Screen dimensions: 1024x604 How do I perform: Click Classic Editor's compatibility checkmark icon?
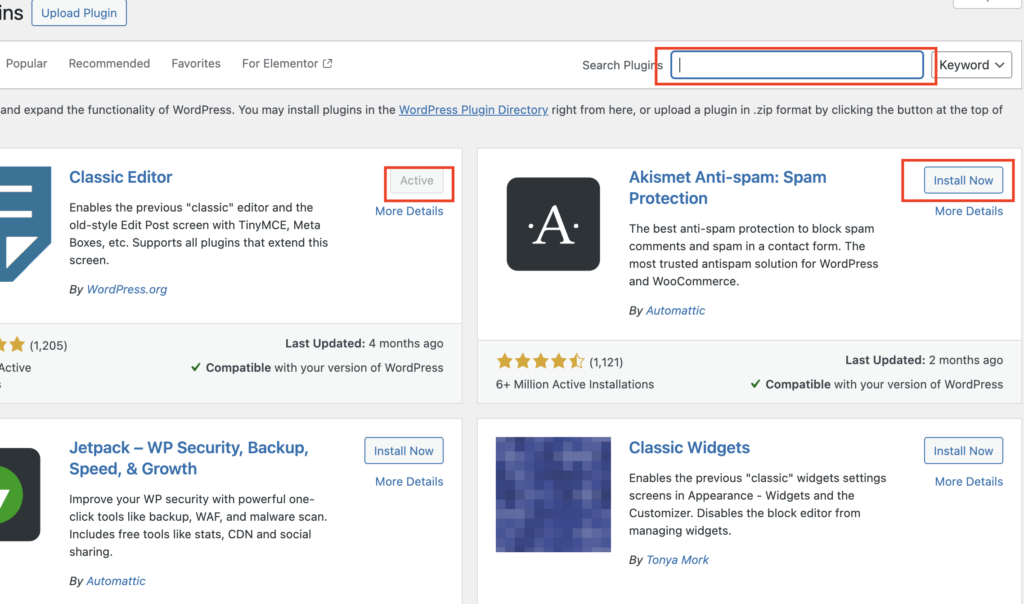point(195,368)
